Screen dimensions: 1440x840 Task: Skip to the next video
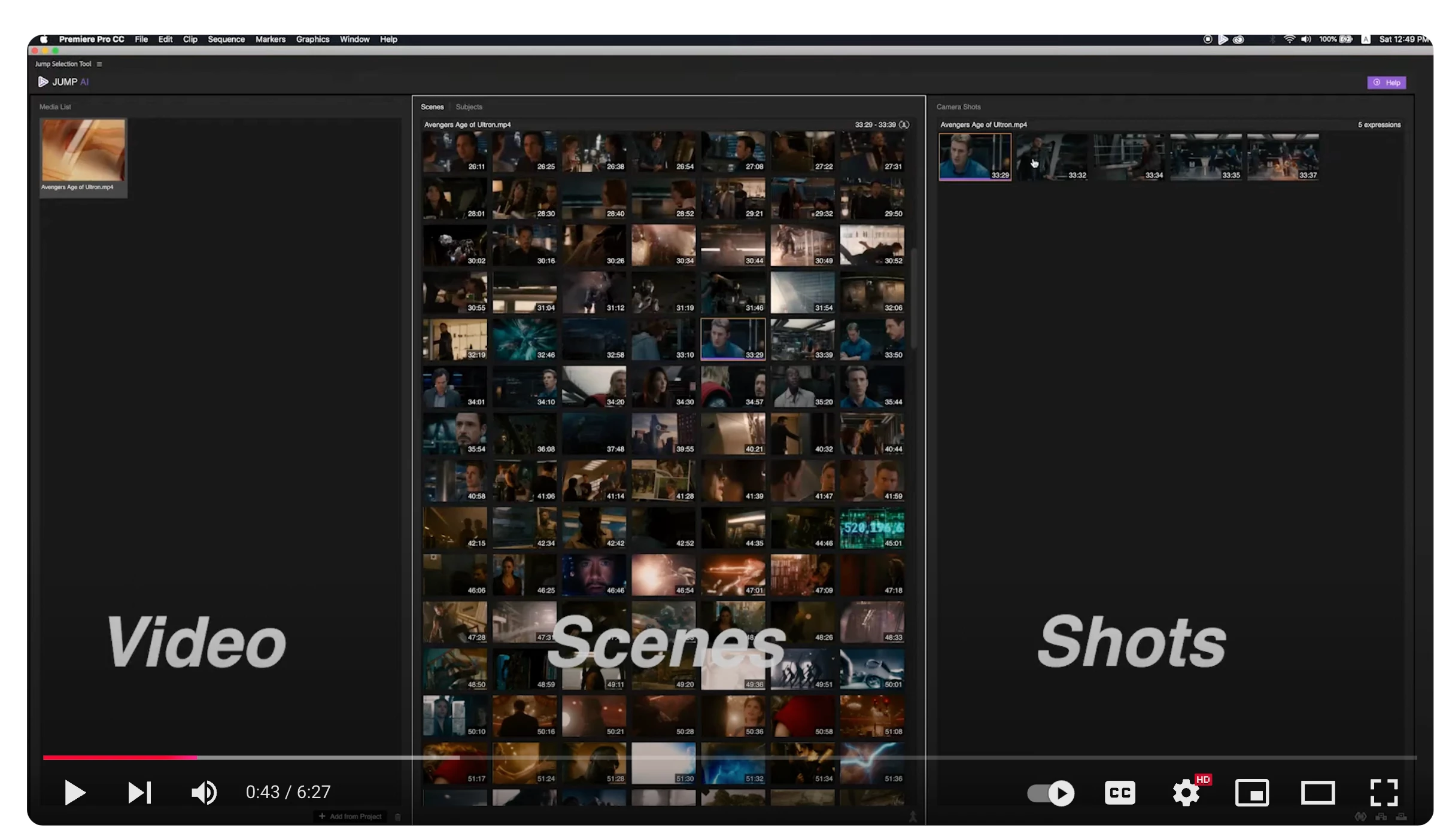click(x=139, y=792)
